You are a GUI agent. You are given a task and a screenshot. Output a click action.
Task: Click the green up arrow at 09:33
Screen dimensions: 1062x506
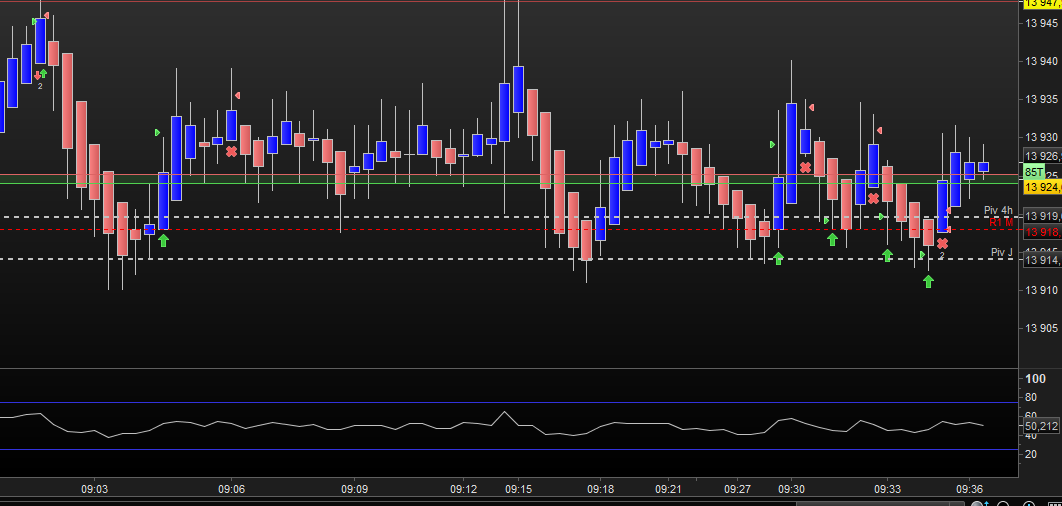[x=887, y=255]
